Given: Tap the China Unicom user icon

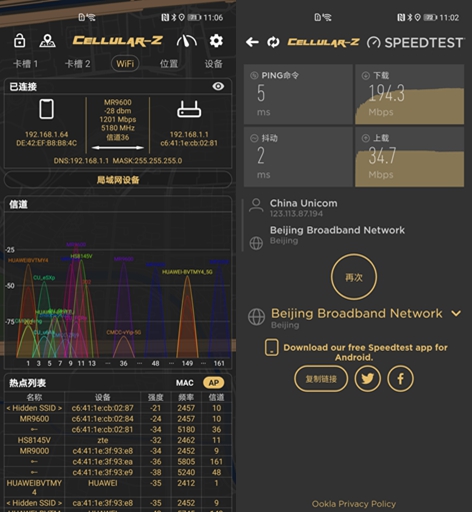Looking at the screenshot, I should (x=256, y=206).
